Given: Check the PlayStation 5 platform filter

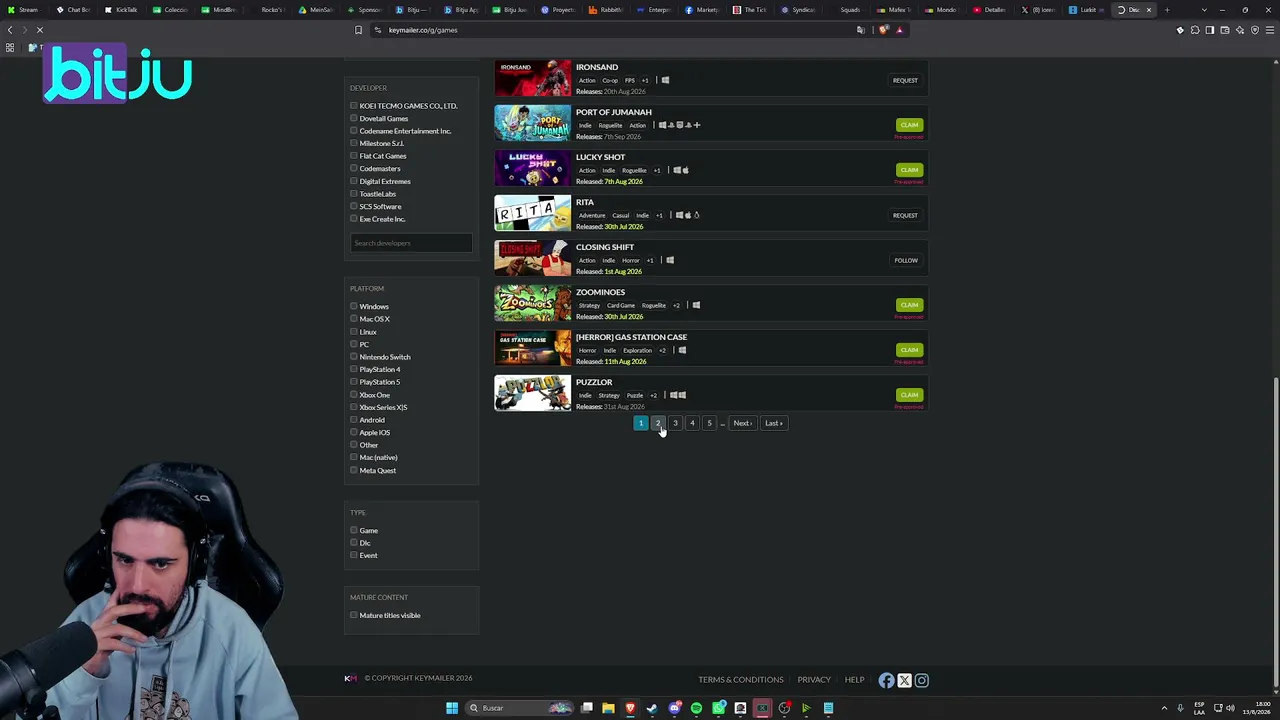Looking at the screenshot, I should pyautogui.click(x=354, y=381).
